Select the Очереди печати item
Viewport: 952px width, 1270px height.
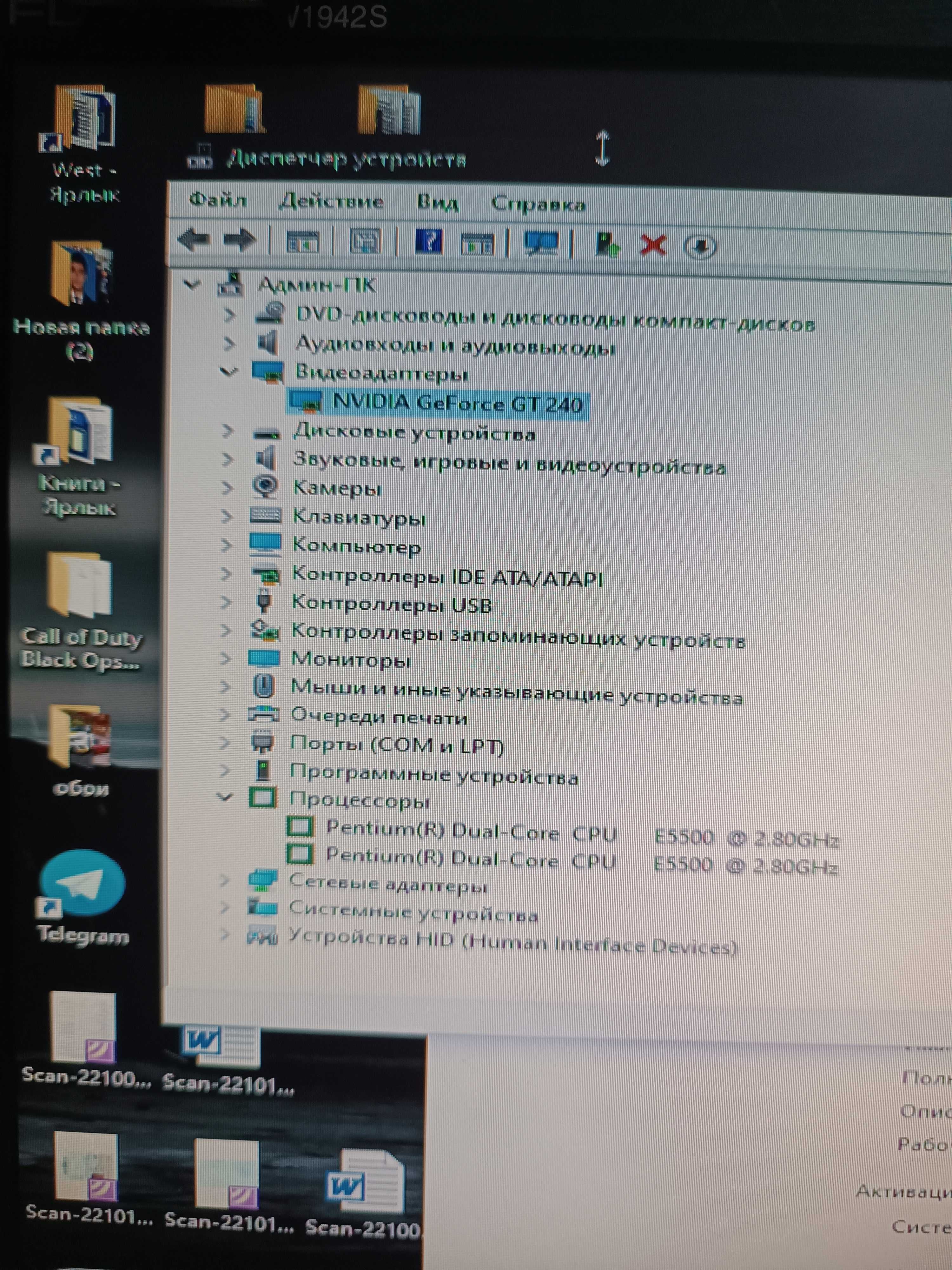coord(358,716)
